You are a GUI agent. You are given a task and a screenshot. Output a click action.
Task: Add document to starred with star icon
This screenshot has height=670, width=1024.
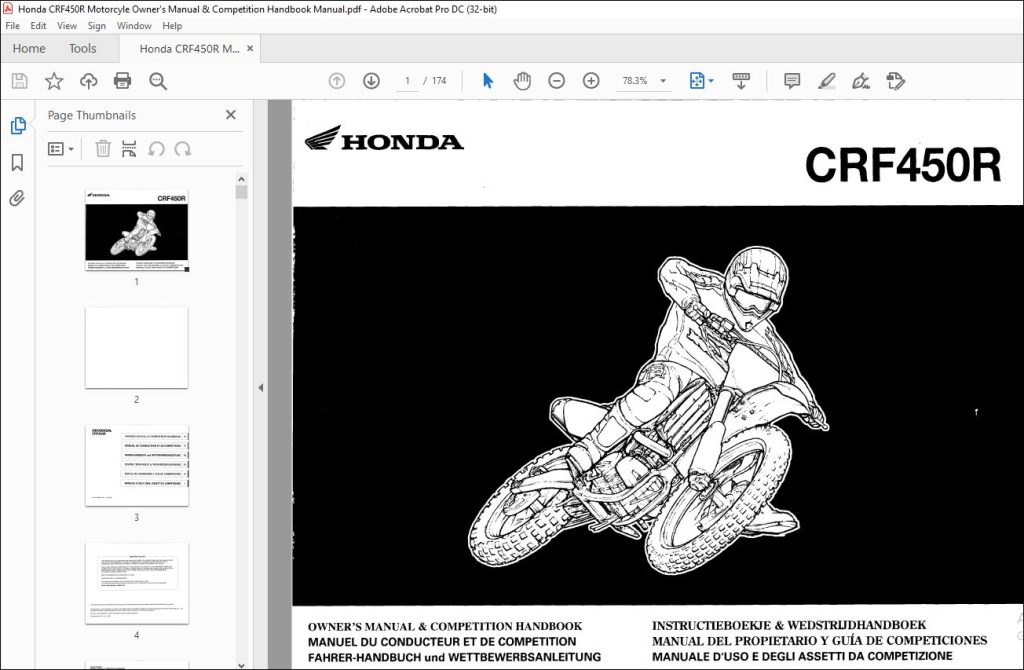pos(54,81)
